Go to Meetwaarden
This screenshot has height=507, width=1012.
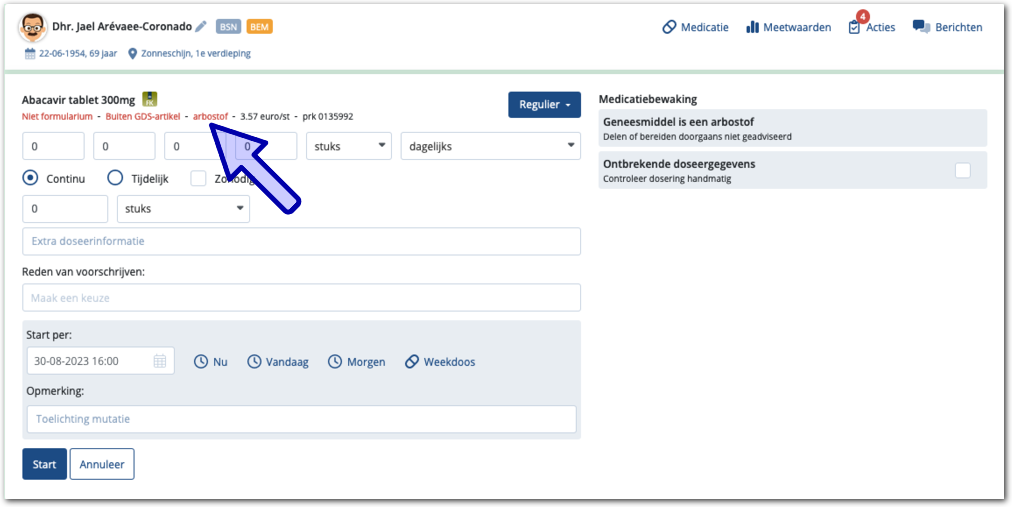pos(788,27)
